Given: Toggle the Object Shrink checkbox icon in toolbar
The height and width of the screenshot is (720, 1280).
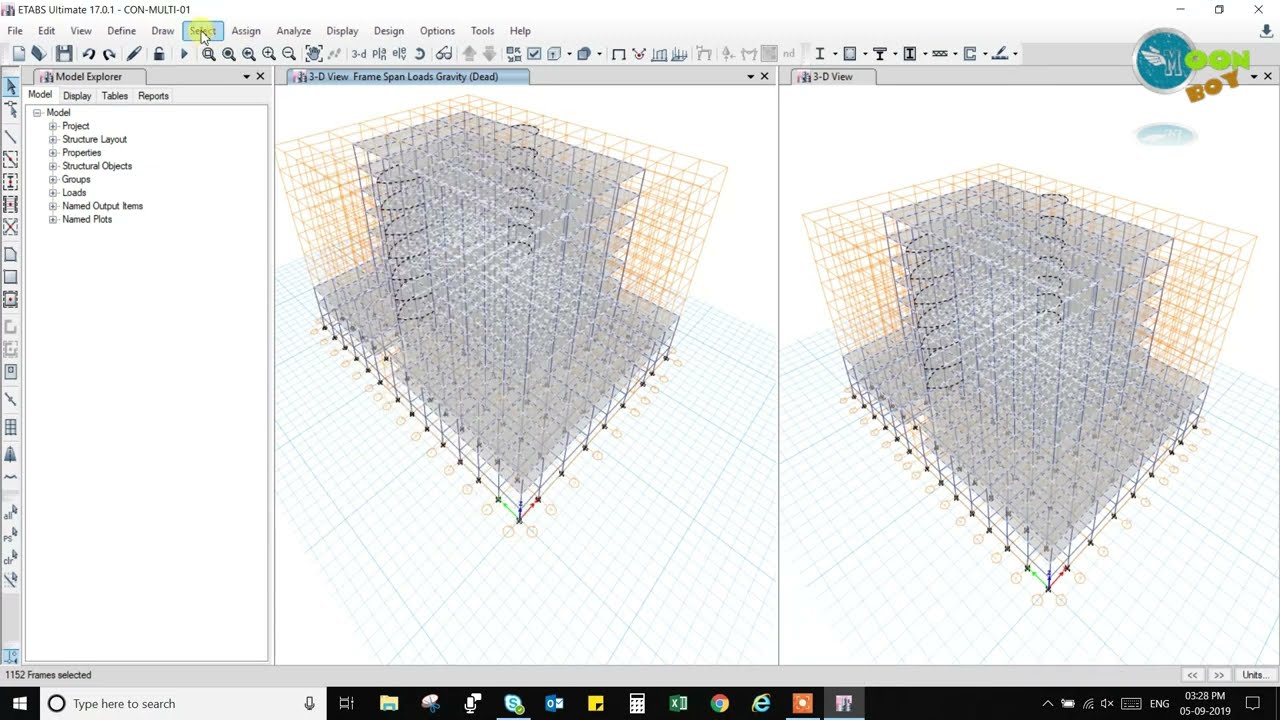Looking at the screenshot, I should [534, 54].
